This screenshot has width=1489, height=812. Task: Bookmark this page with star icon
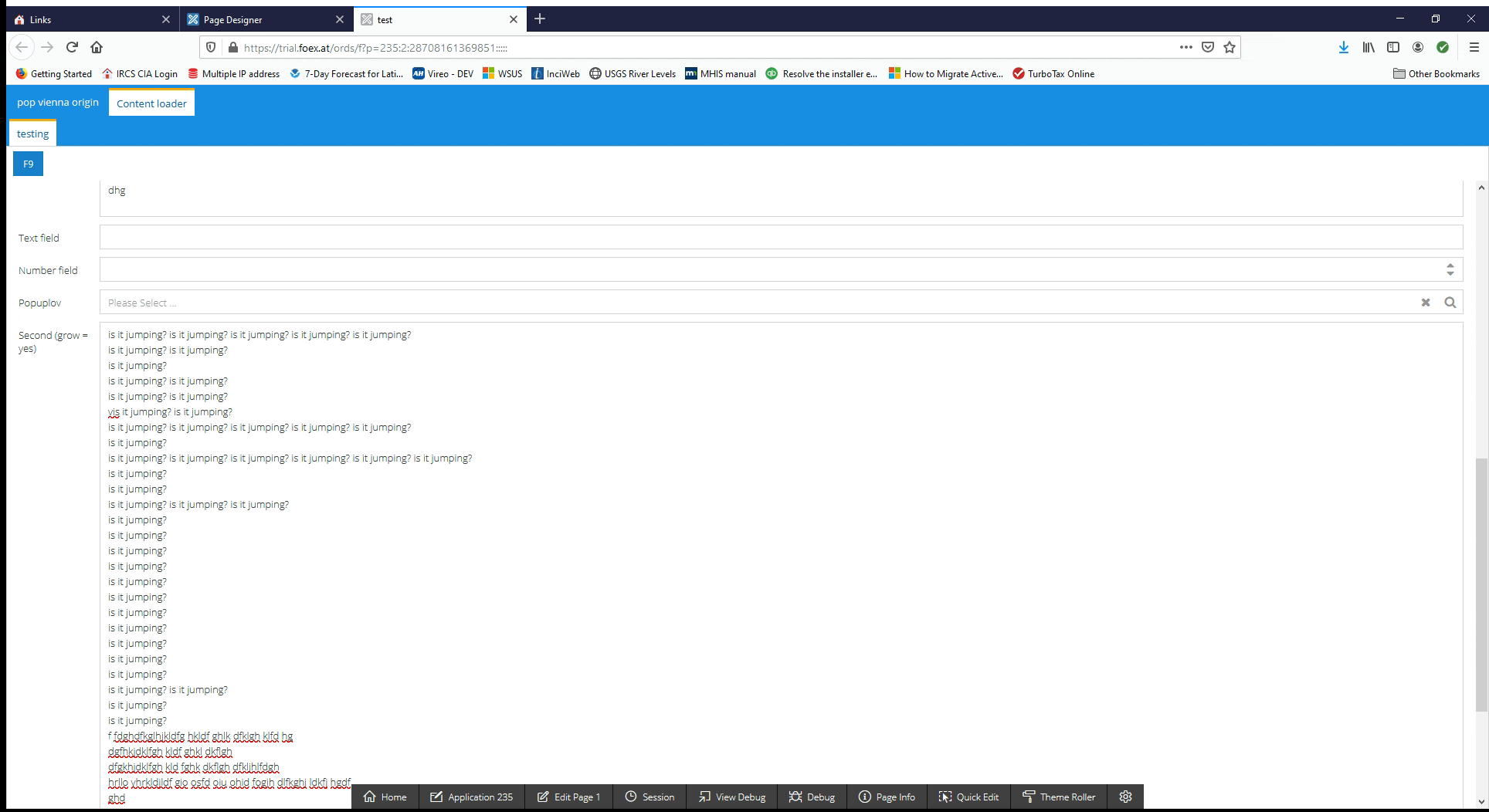point(1230,47)
